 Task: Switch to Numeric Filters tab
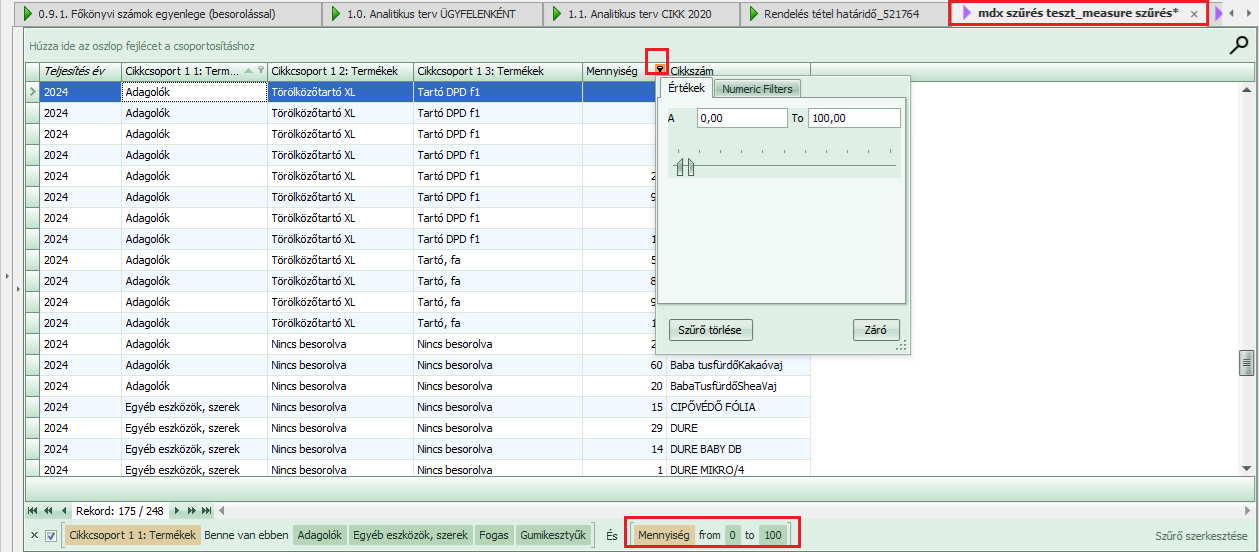coord(757,89)
